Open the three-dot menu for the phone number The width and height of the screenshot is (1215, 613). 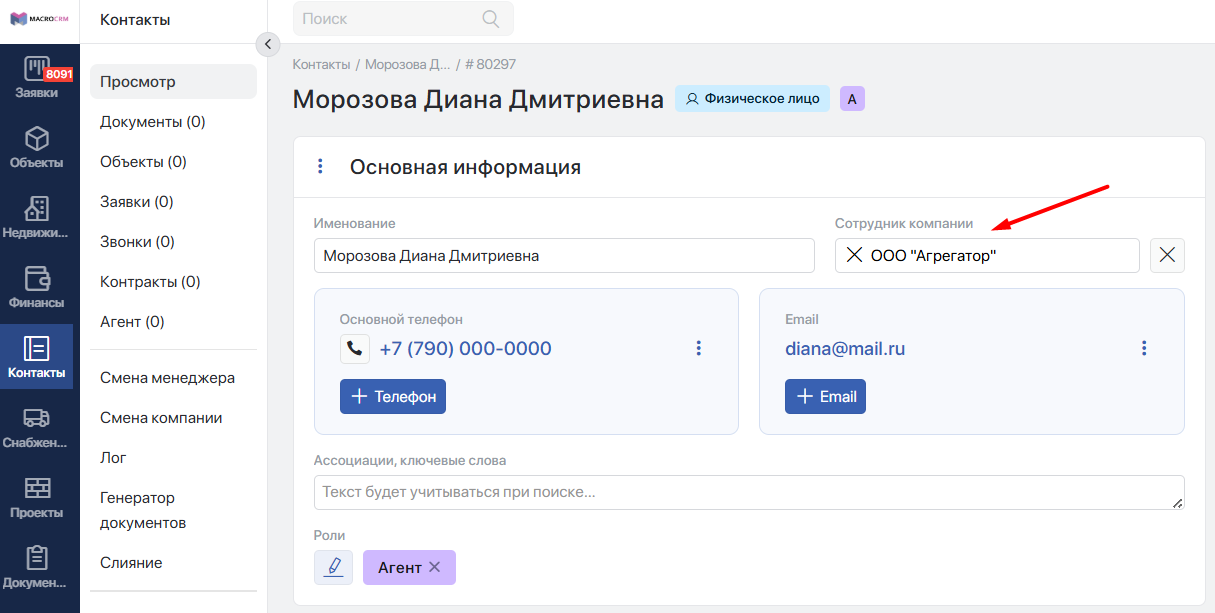coord(699,348)
